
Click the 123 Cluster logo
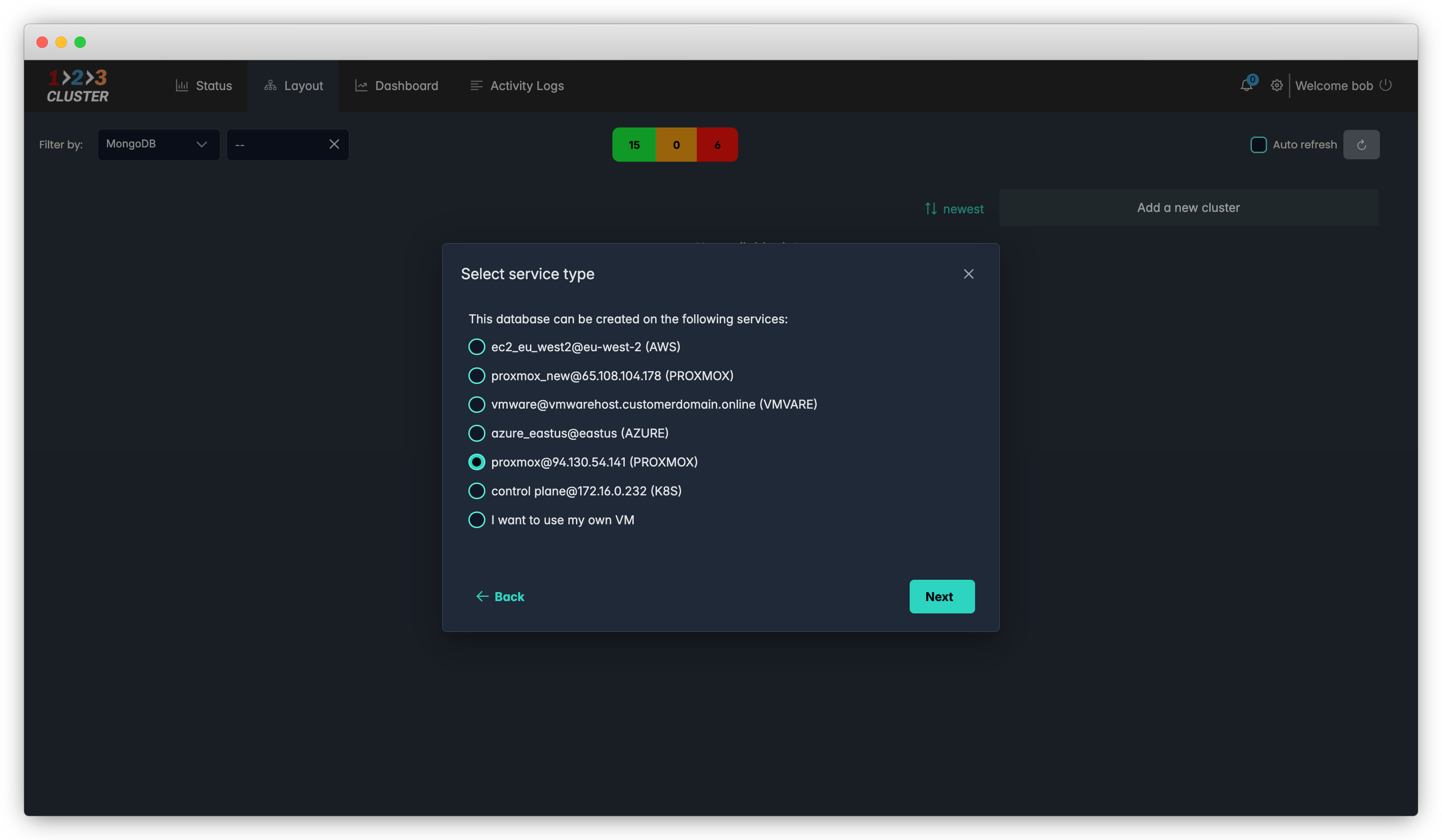78,86
